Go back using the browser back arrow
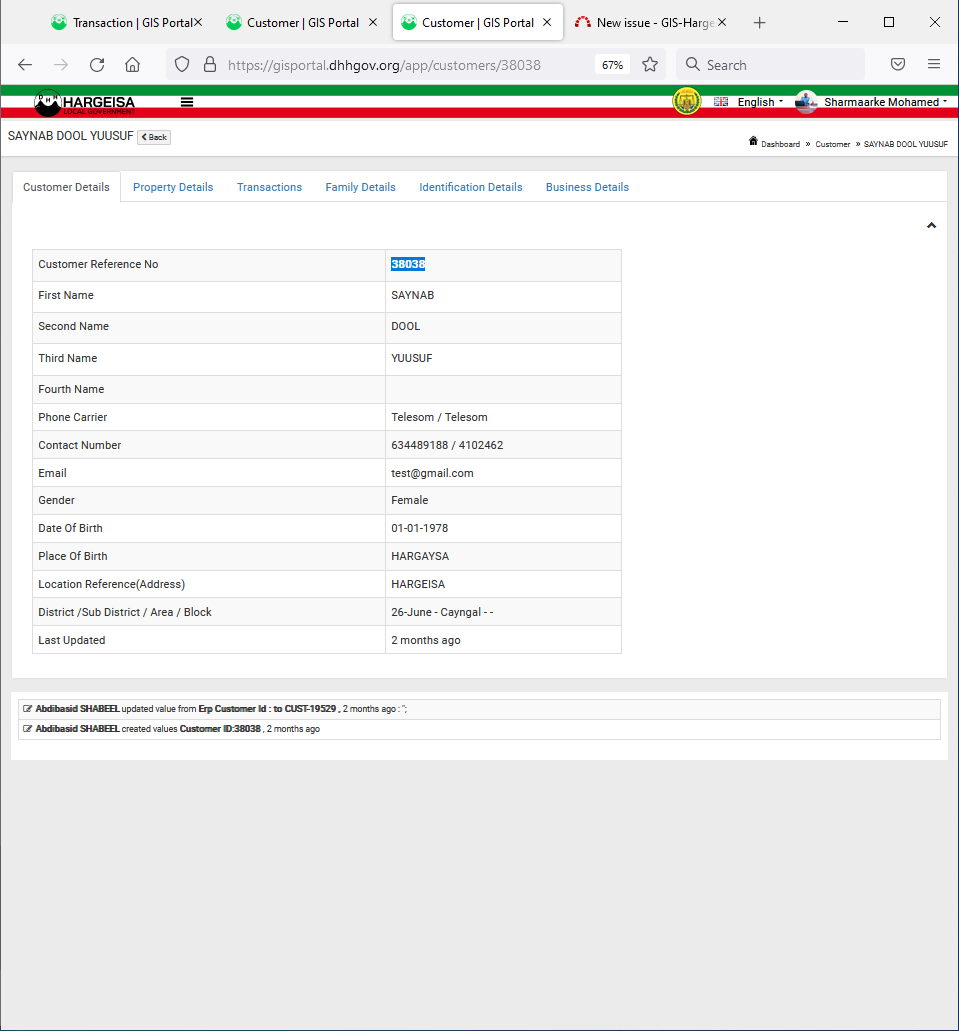The image size is (959, 1031). 25,64
